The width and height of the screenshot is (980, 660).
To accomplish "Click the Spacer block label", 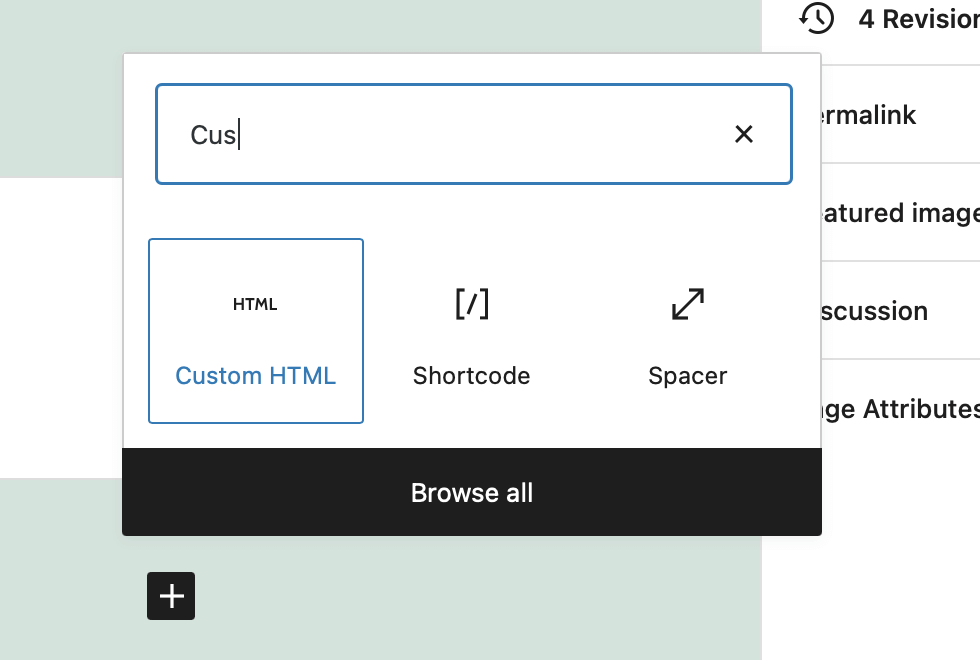I will coord(687,375).
